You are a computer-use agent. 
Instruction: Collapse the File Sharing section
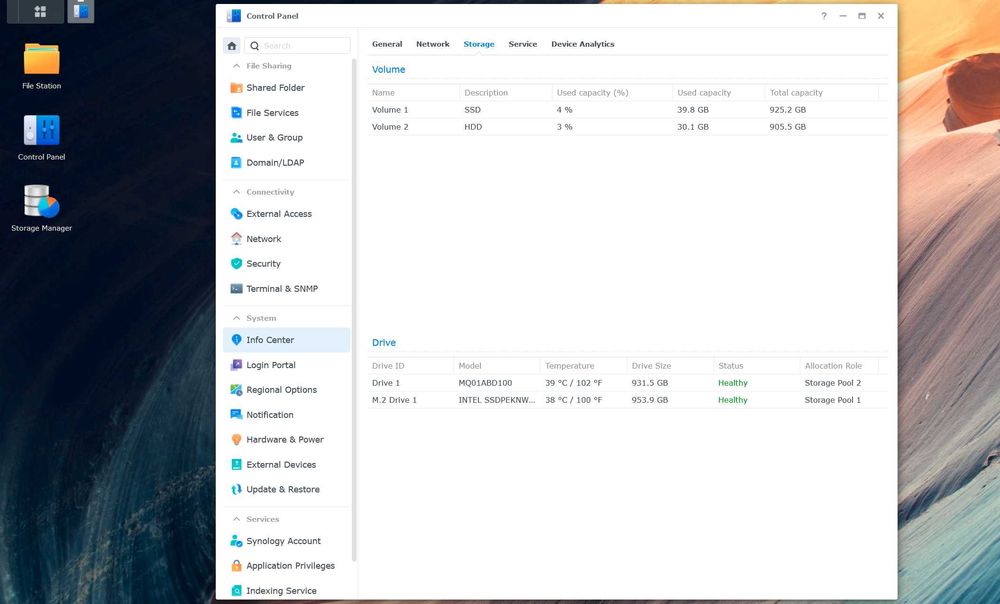[x=237, y=66]
